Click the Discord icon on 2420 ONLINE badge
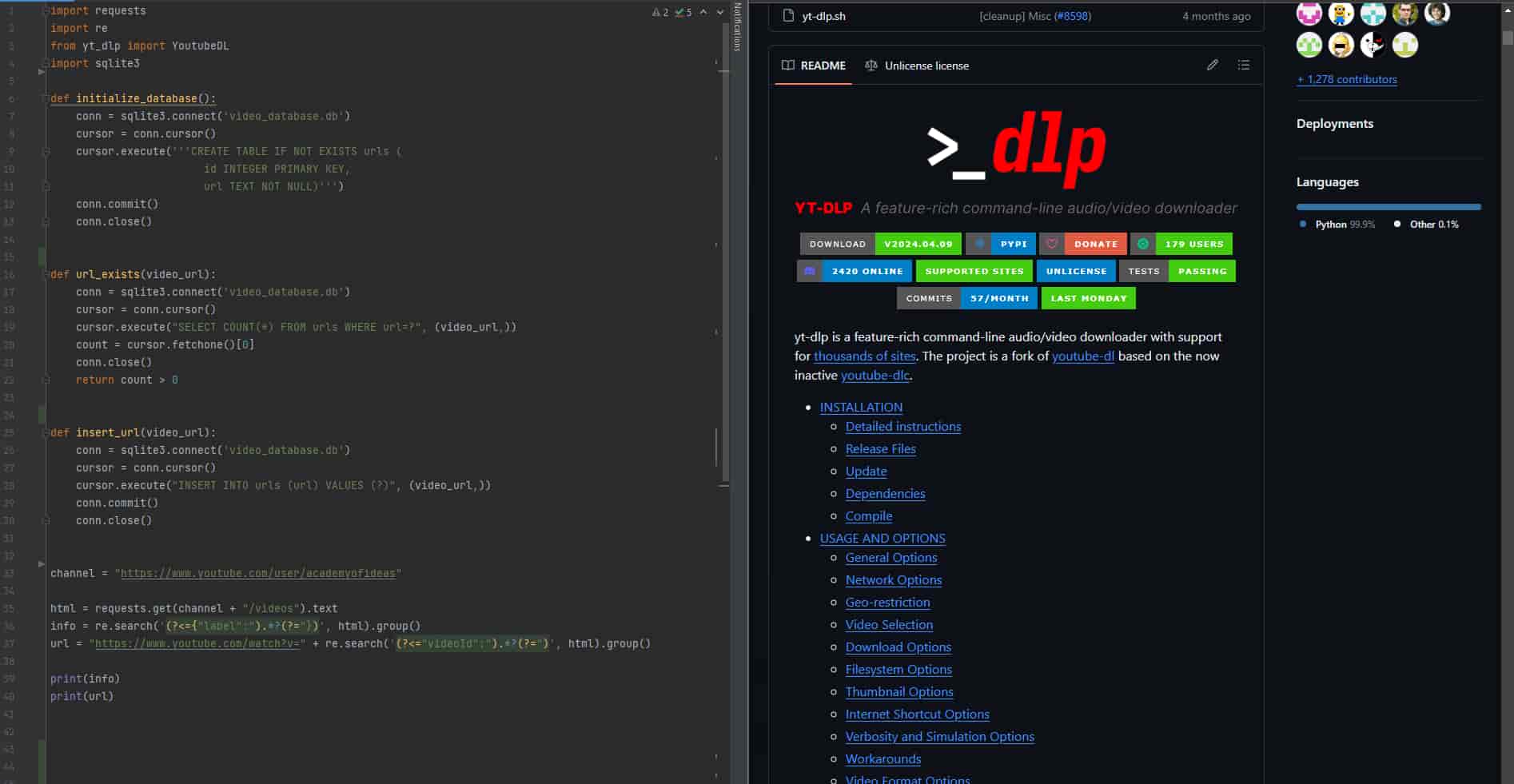The height and width of the screenshot is (784, 1514). [x=809, y=271]
